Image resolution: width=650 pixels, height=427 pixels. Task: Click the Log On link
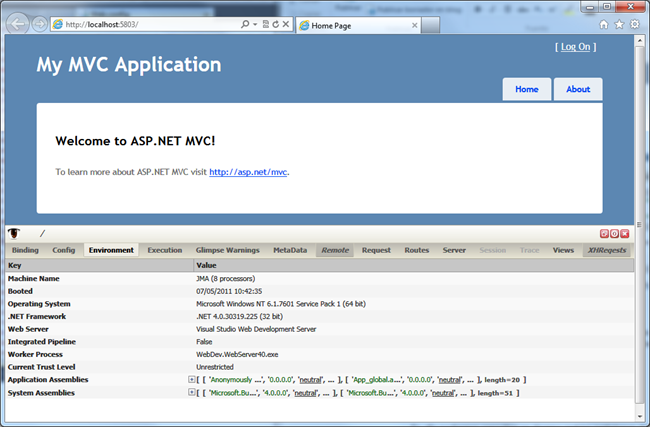[x=576, y=46]
